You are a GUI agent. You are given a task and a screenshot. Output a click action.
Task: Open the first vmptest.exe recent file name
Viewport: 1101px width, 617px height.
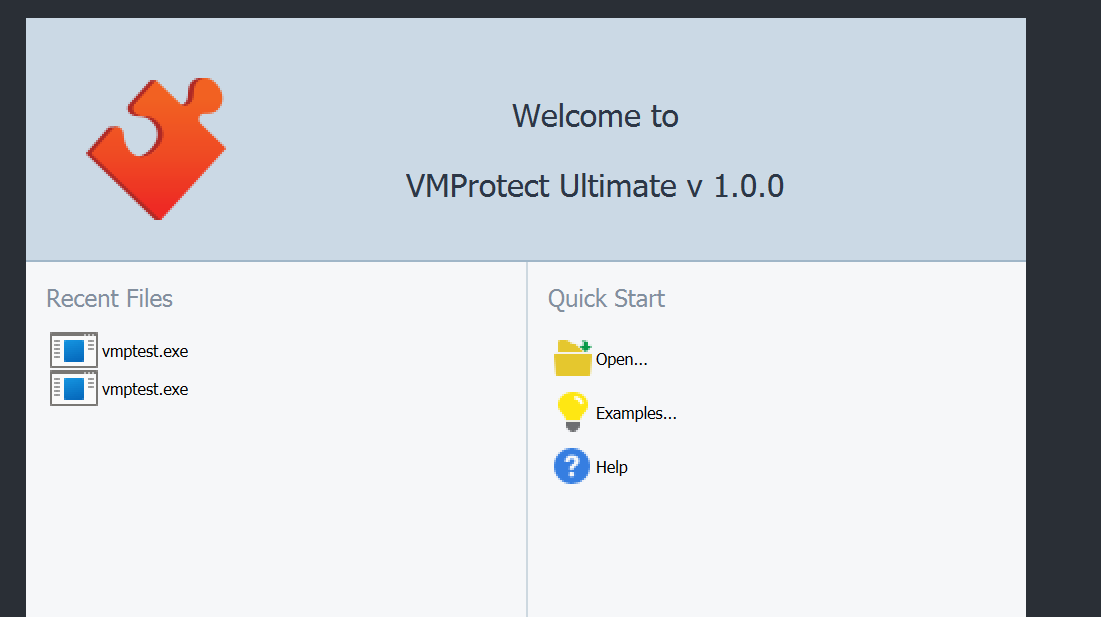(145, 351)
